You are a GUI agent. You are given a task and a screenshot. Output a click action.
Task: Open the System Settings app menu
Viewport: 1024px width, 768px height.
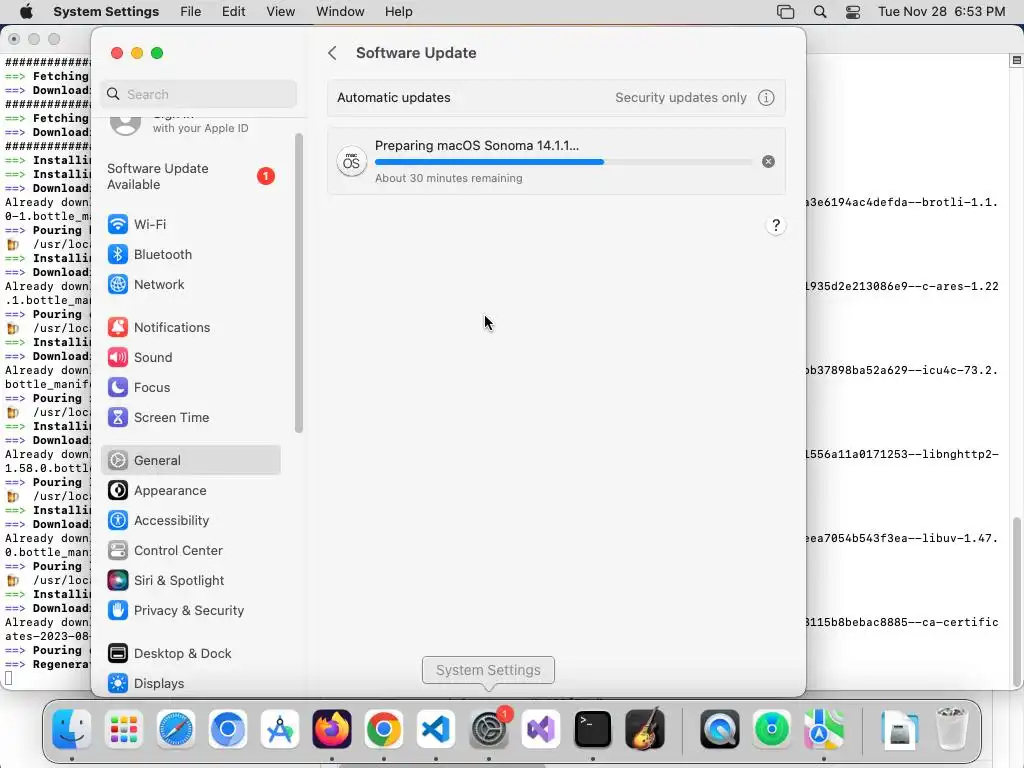coord(106,12)
